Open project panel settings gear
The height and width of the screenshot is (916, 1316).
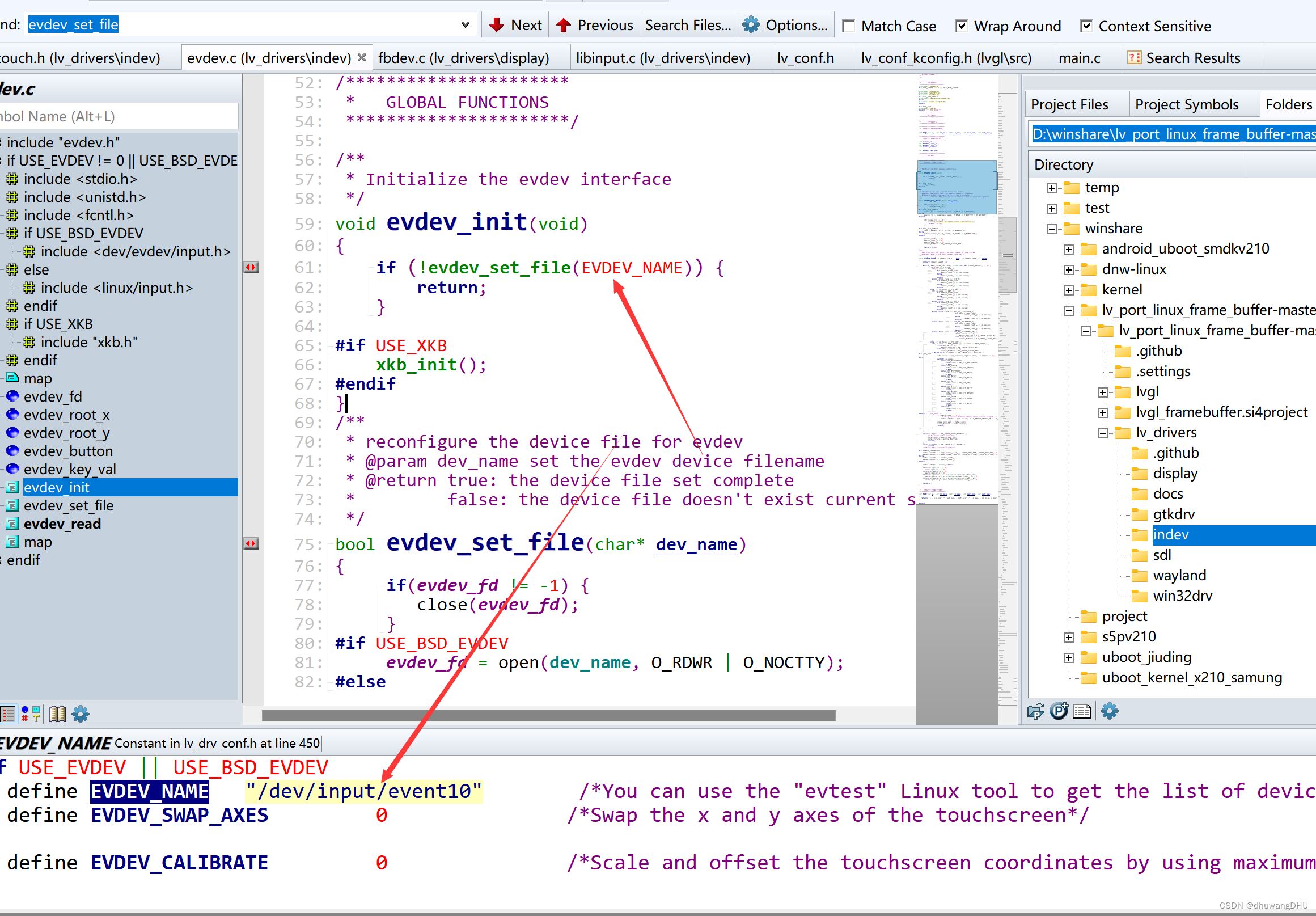[1110, 711]
